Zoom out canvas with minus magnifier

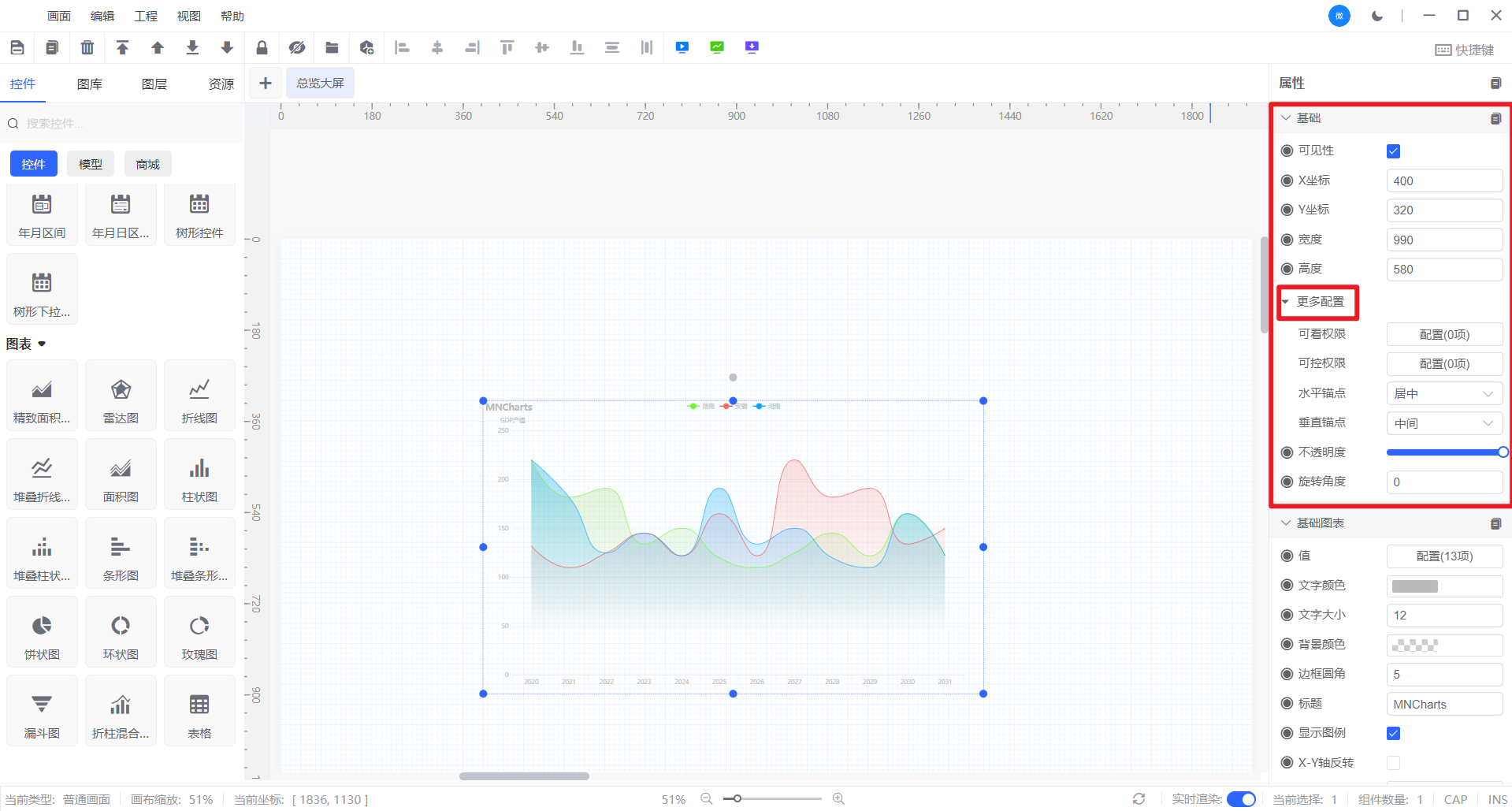(707, 799)
